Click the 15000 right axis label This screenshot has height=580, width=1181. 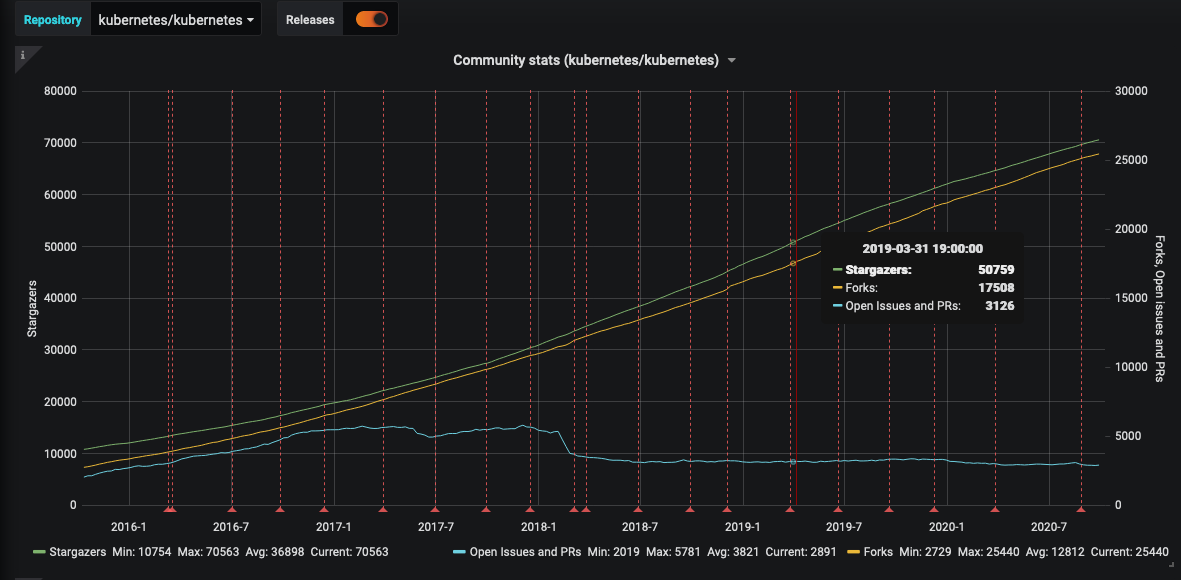(x=1129, y=298)
